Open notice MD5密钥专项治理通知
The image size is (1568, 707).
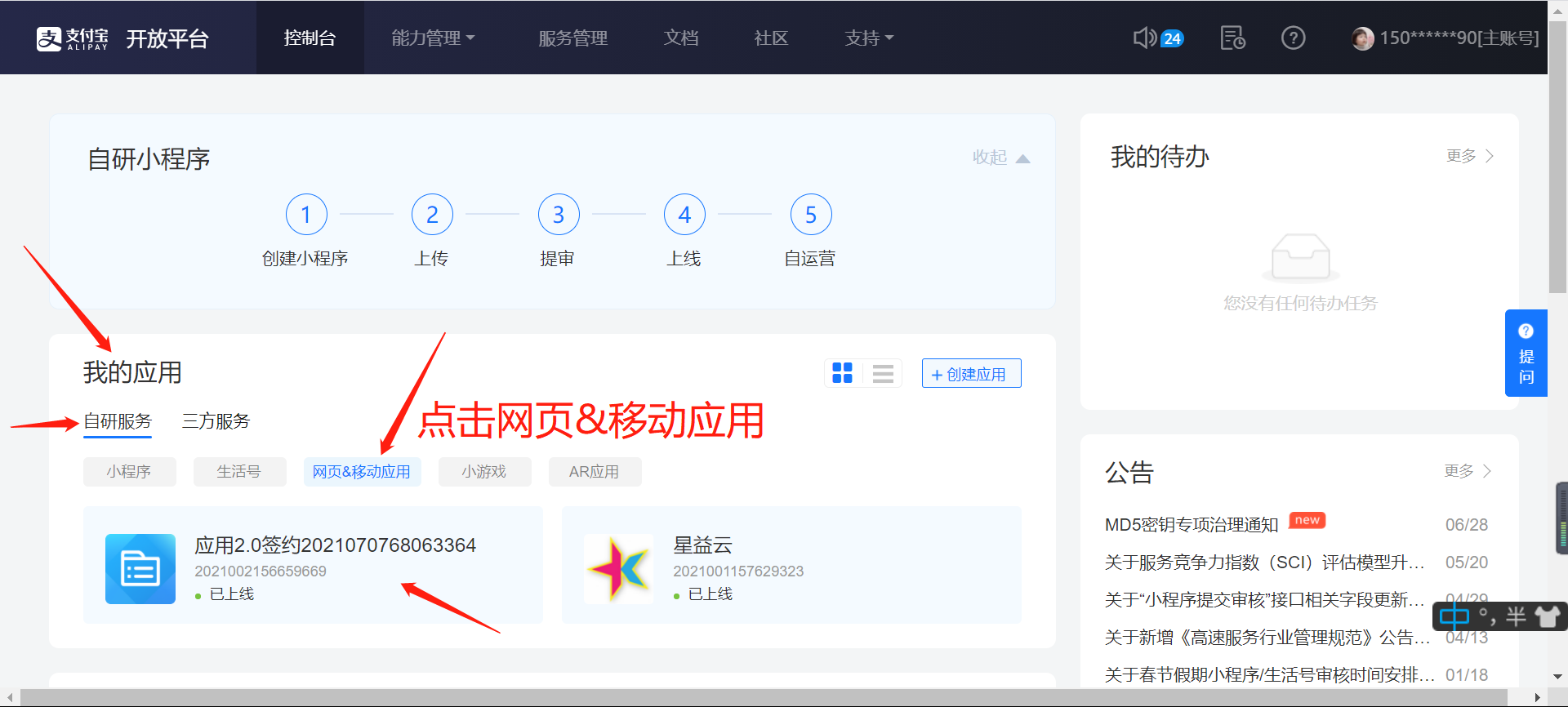tap(1192, 524)
